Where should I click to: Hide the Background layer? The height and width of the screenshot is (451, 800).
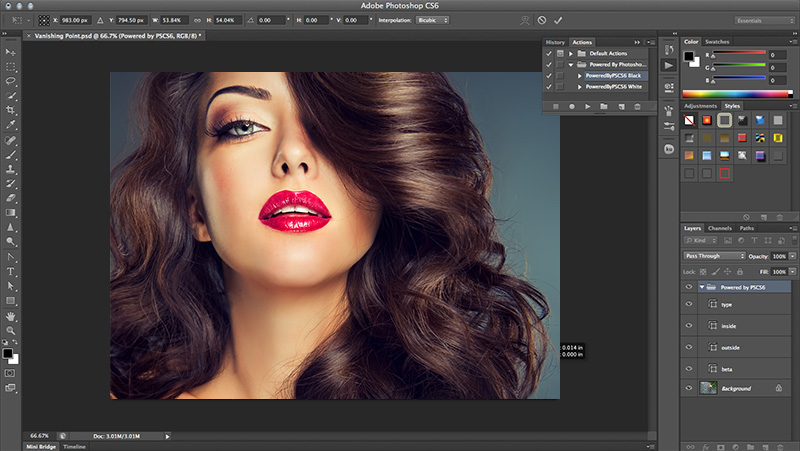tap(689, 388)
